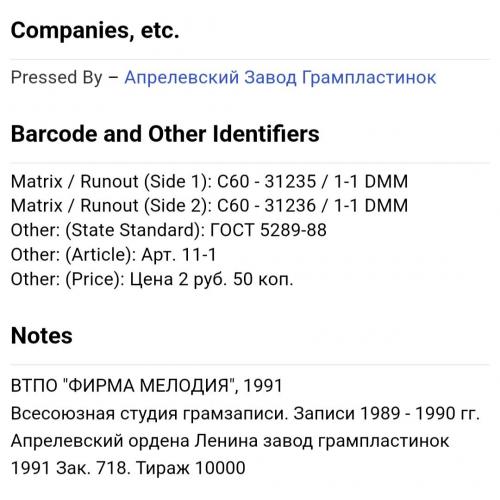Click the "Other: (State Standard)" label
This screenshot has height=500, width=500.
(108, 230)
